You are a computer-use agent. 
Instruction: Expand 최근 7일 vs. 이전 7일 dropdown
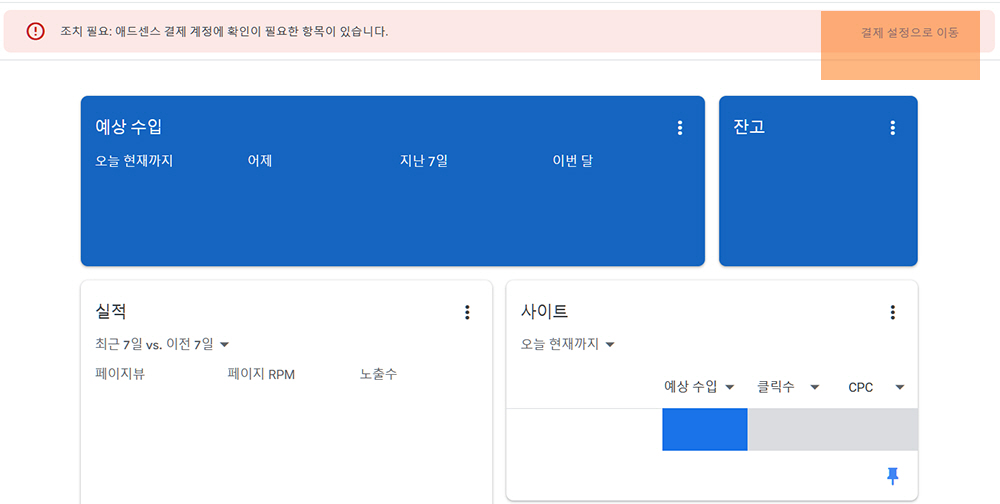point(162,345)
